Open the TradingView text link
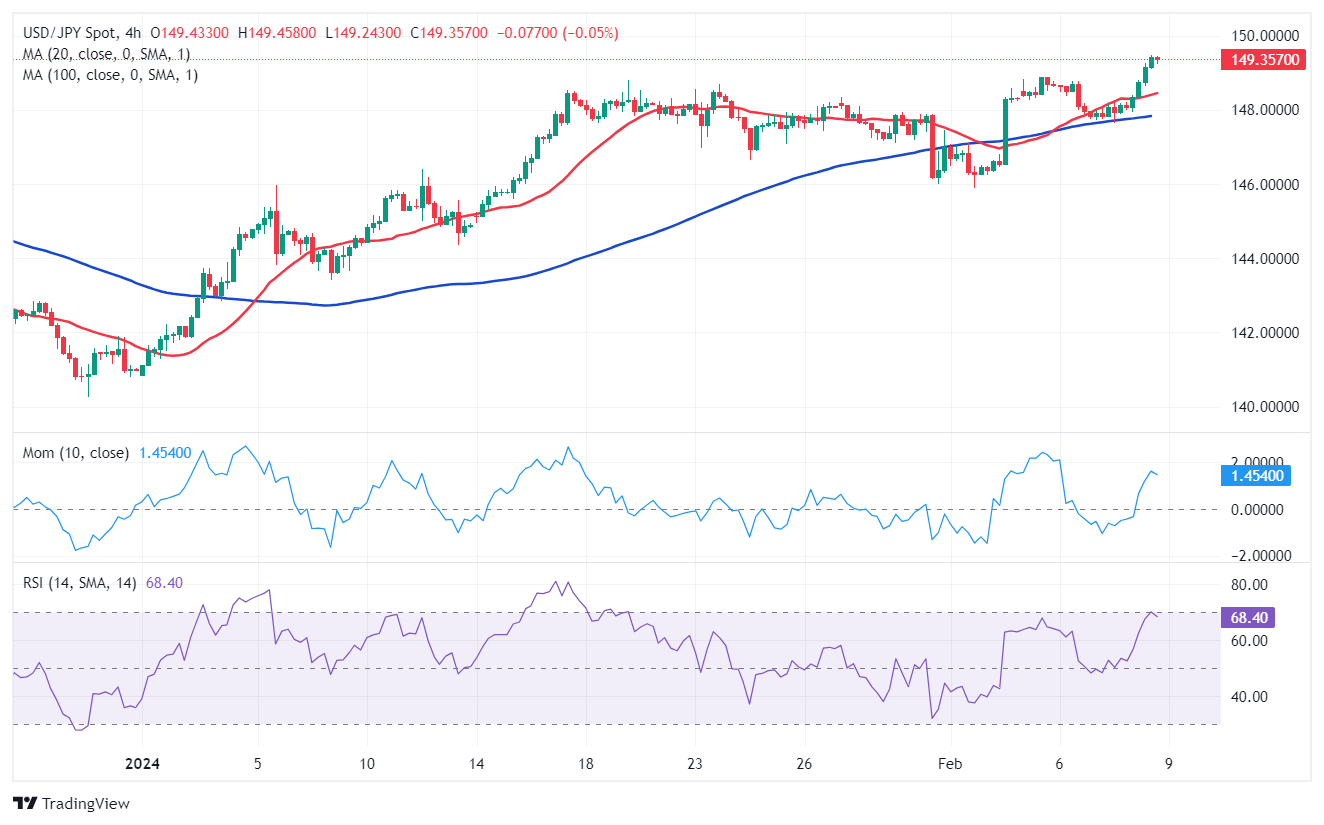This screenshot has width=1324, height=825. (x=86, y=803)
